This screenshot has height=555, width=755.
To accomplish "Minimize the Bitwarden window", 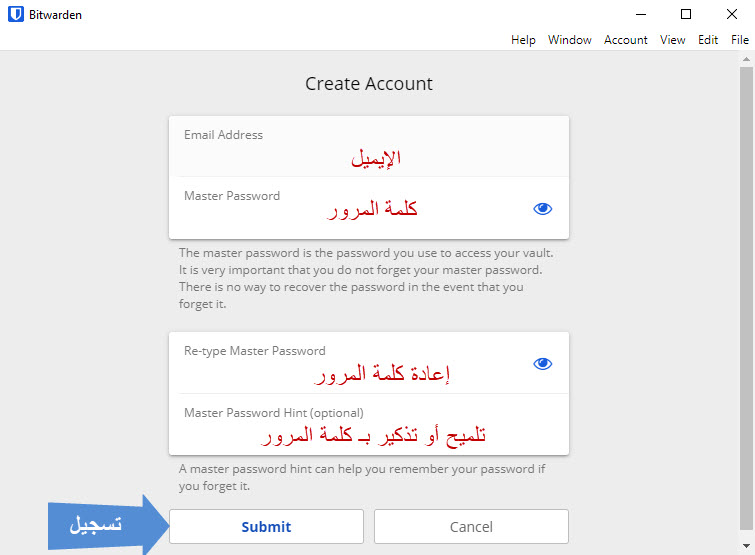I will point(641,14).
